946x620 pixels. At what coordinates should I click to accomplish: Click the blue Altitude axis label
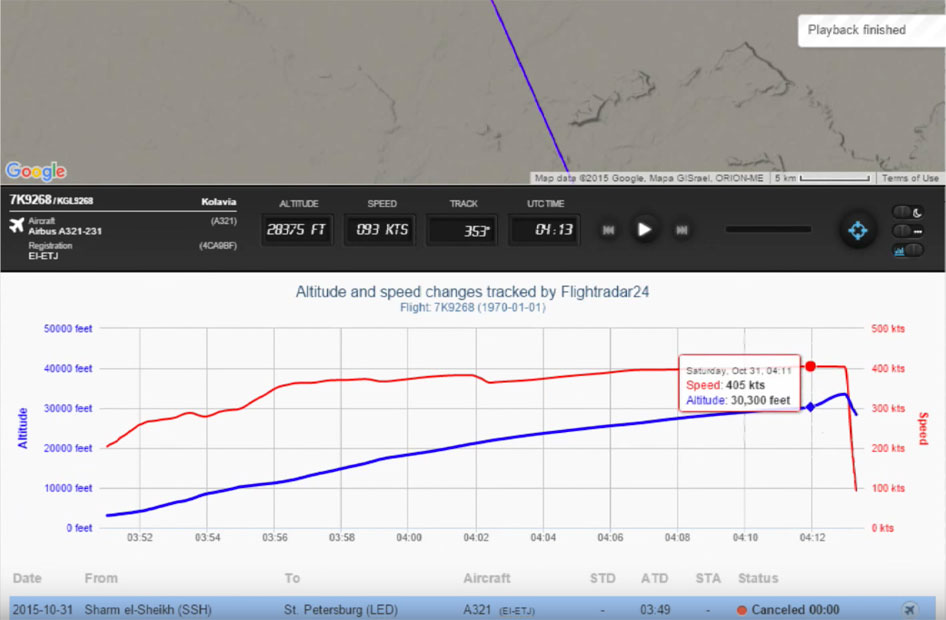[x=23, y=428]
